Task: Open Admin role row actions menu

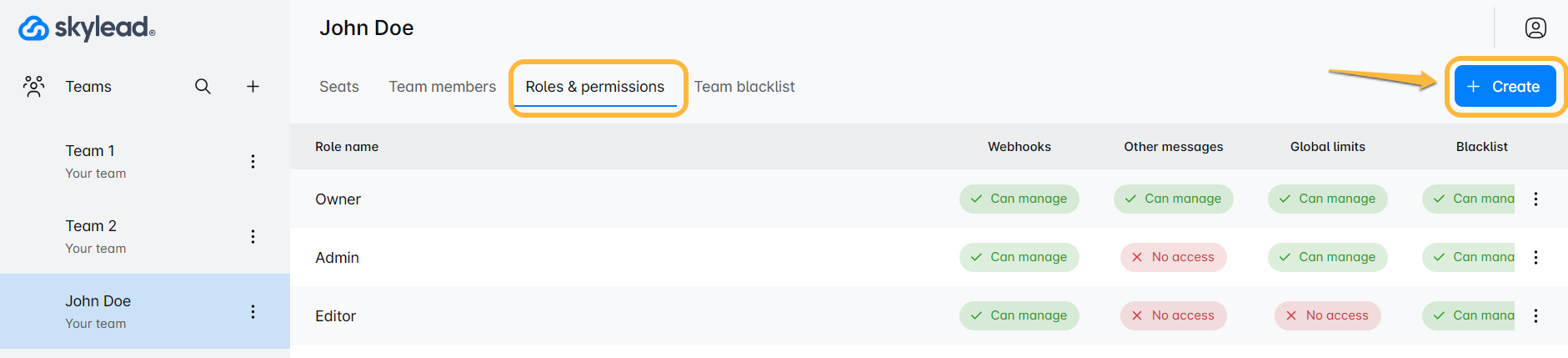Action: [x=1535, y=257]
